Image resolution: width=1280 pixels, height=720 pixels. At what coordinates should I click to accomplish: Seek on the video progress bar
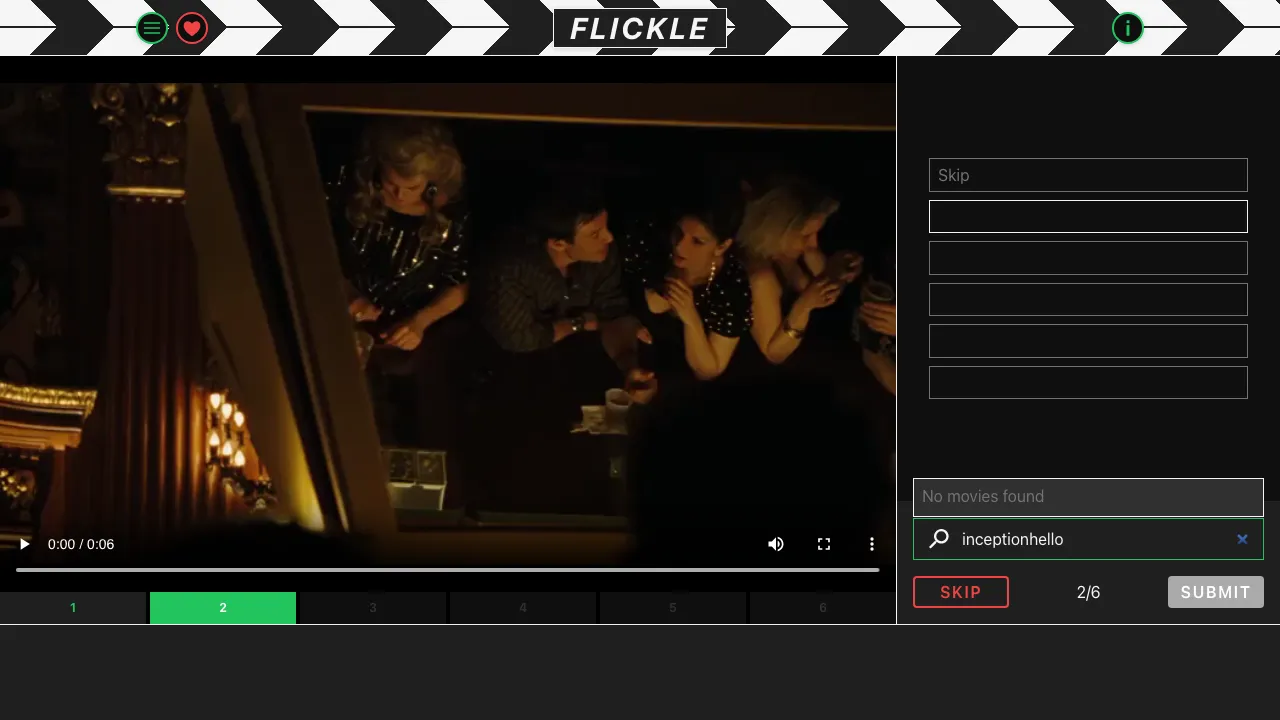point(448,570)
